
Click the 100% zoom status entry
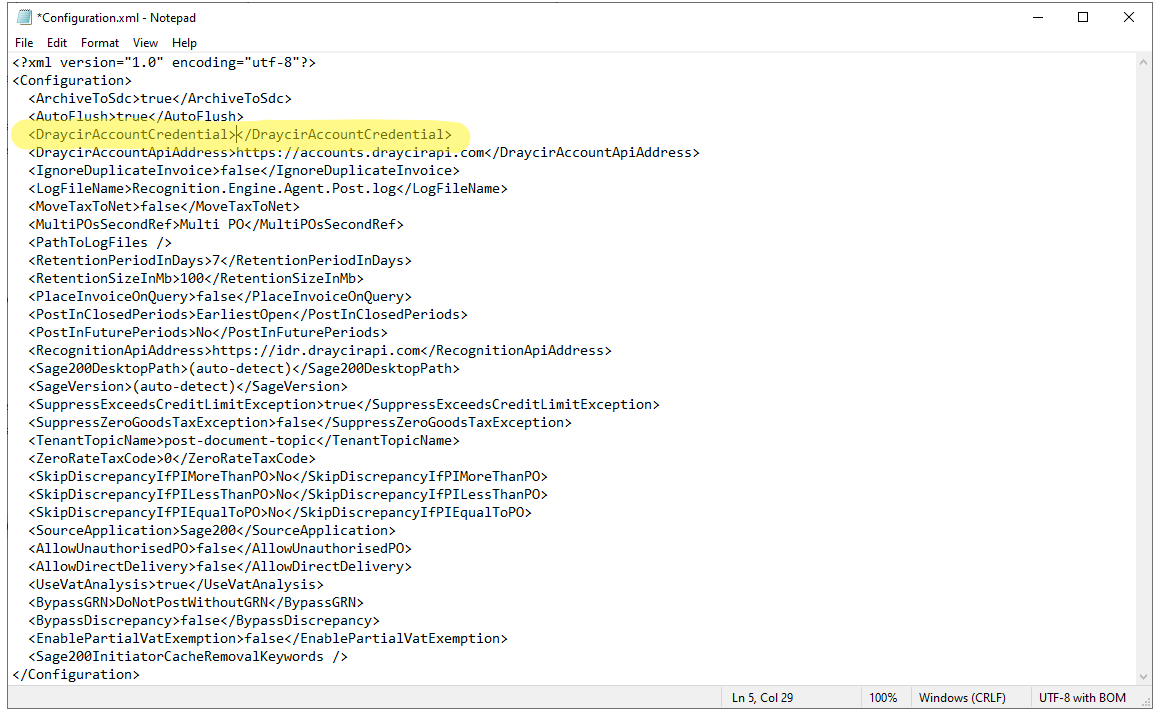point(883,698)
